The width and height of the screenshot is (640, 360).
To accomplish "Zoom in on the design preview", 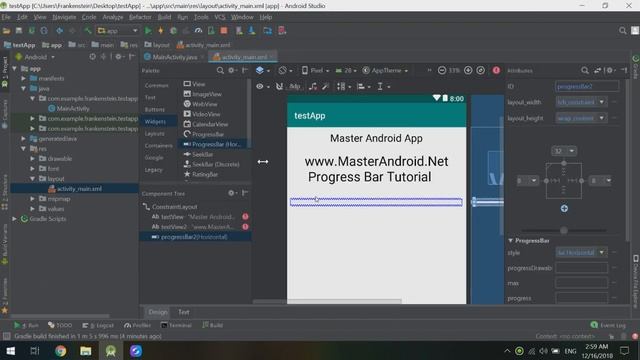I will 468,70.
